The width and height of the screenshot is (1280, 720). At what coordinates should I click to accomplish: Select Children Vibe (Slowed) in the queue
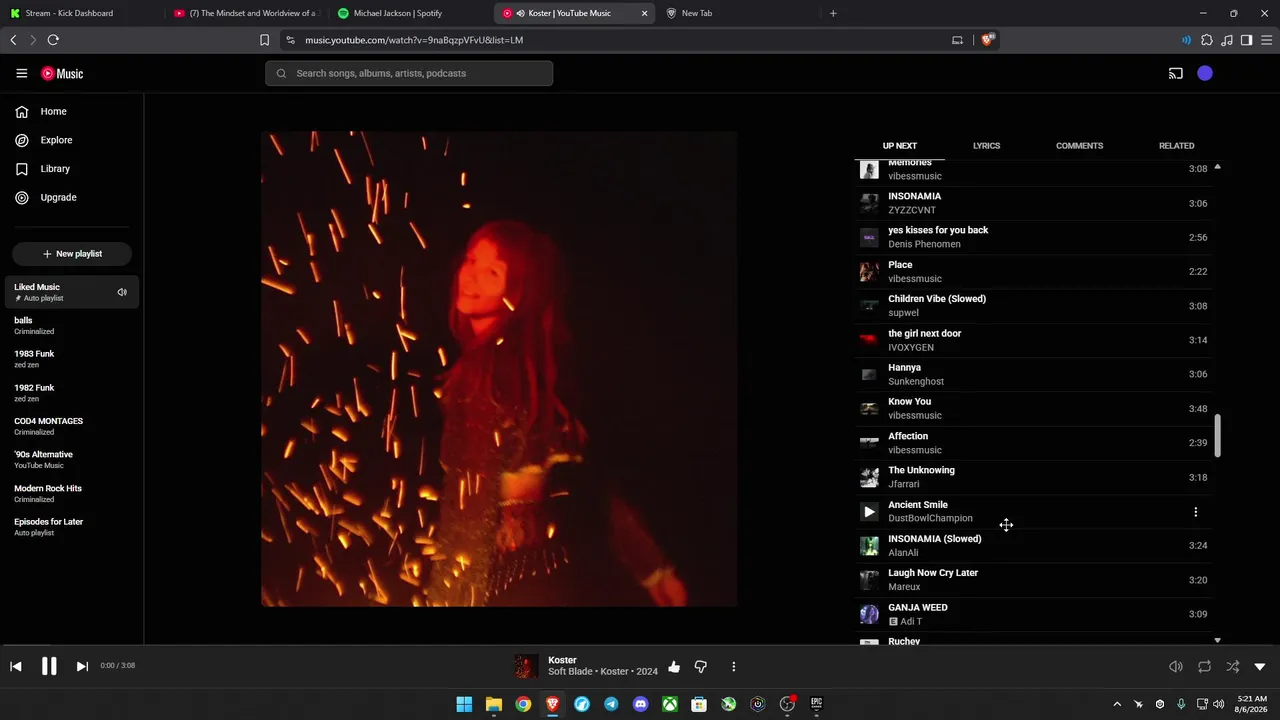click(x=1033, y=306)
